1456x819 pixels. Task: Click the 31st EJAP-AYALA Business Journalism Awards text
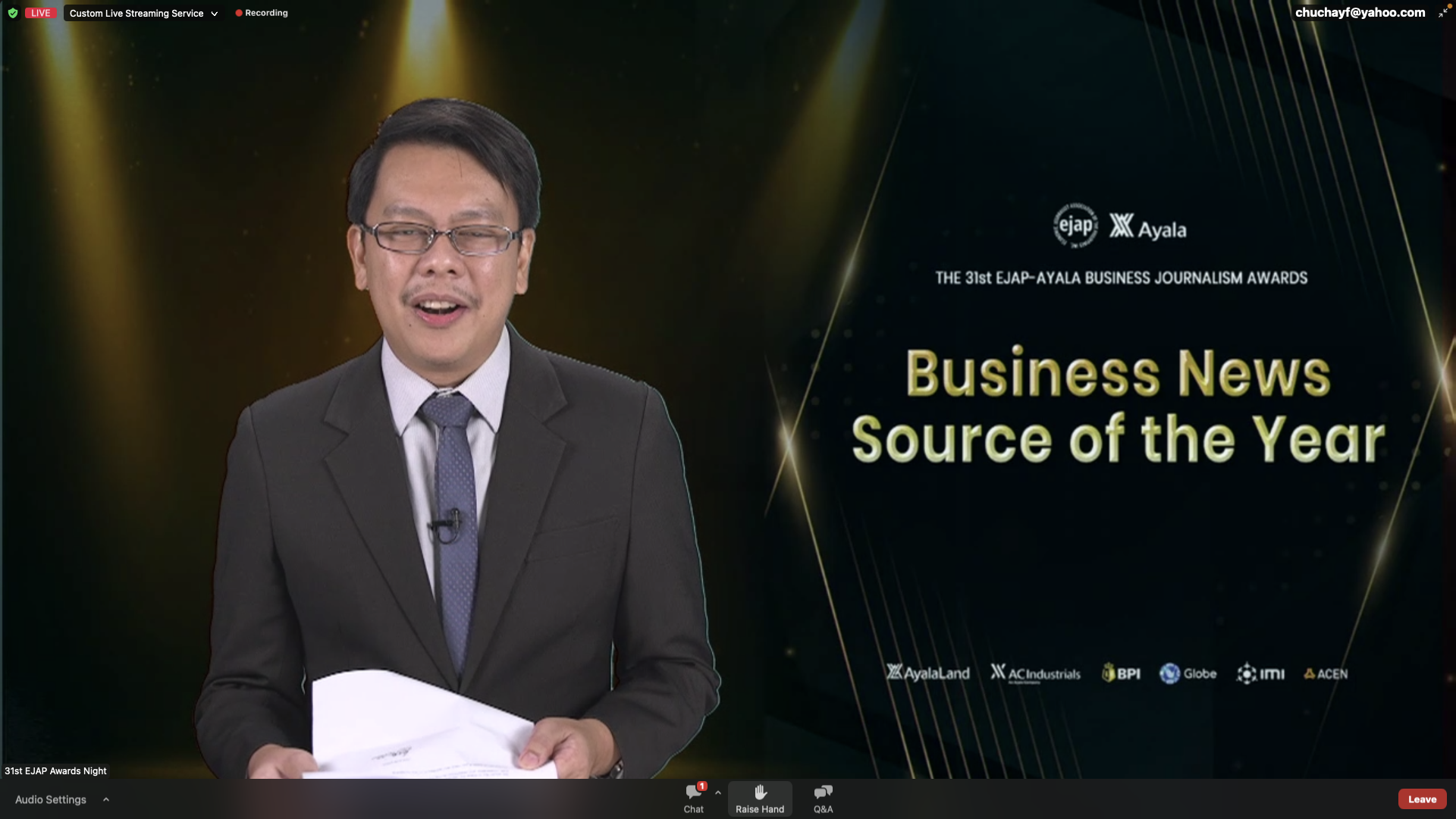(1121, 278)
